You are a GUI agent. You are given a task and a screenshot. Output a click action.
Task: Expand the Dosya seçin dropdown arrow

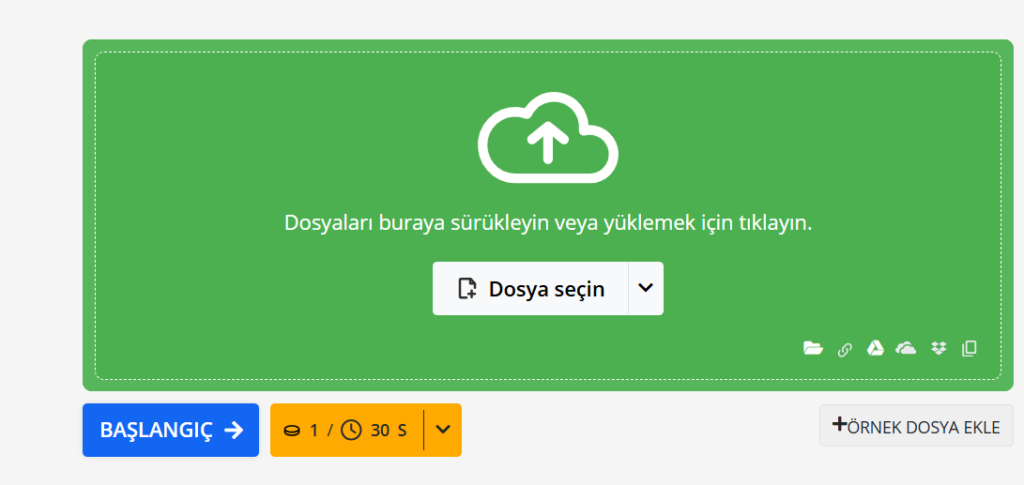tap(645, 288)
